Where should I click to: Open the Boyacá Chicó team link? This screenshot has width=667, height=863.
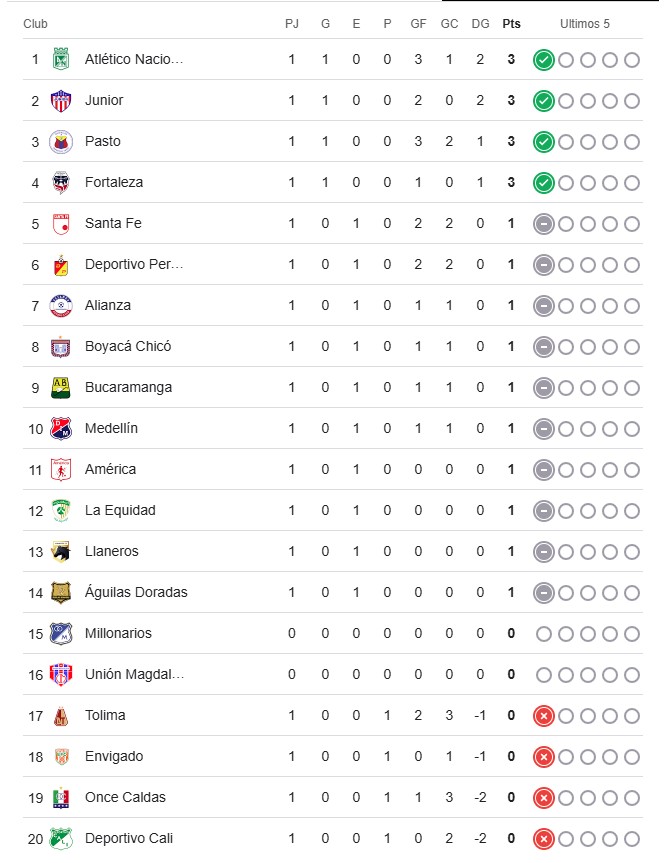tap(128, 346)
